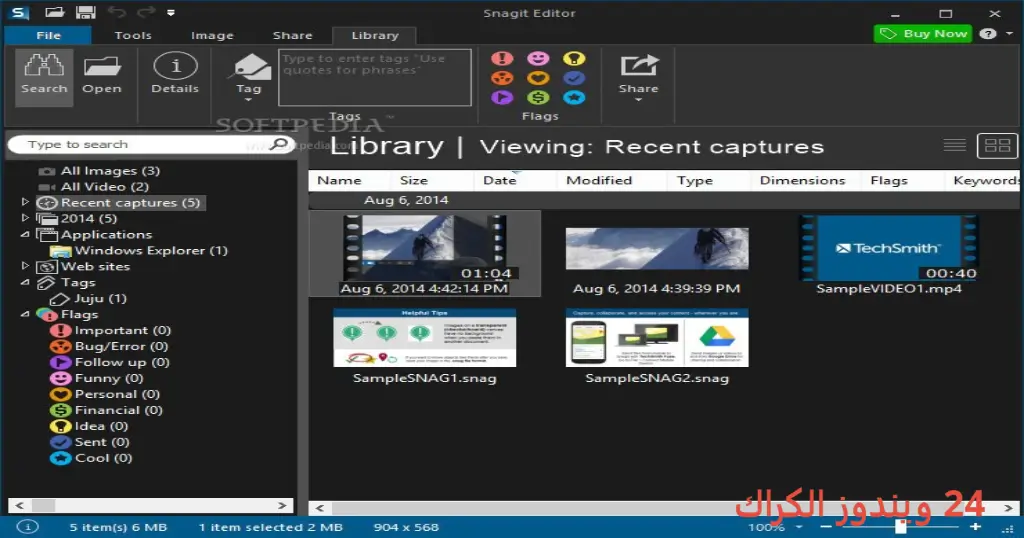
Task: Select All Images (3) in tree
Action: 110,170
